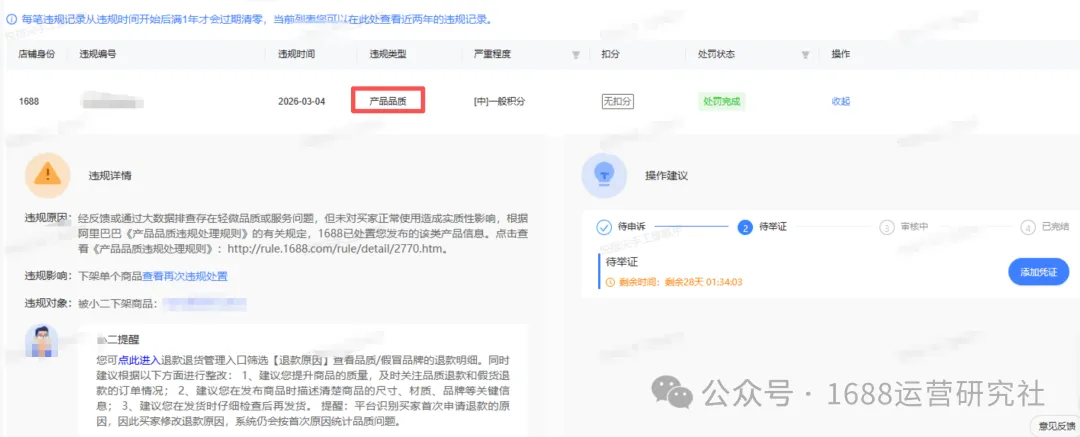This screenshot has height=437, width=1080.
Task: Open 查看再次违规处置 link
Action: coord(185,276)
